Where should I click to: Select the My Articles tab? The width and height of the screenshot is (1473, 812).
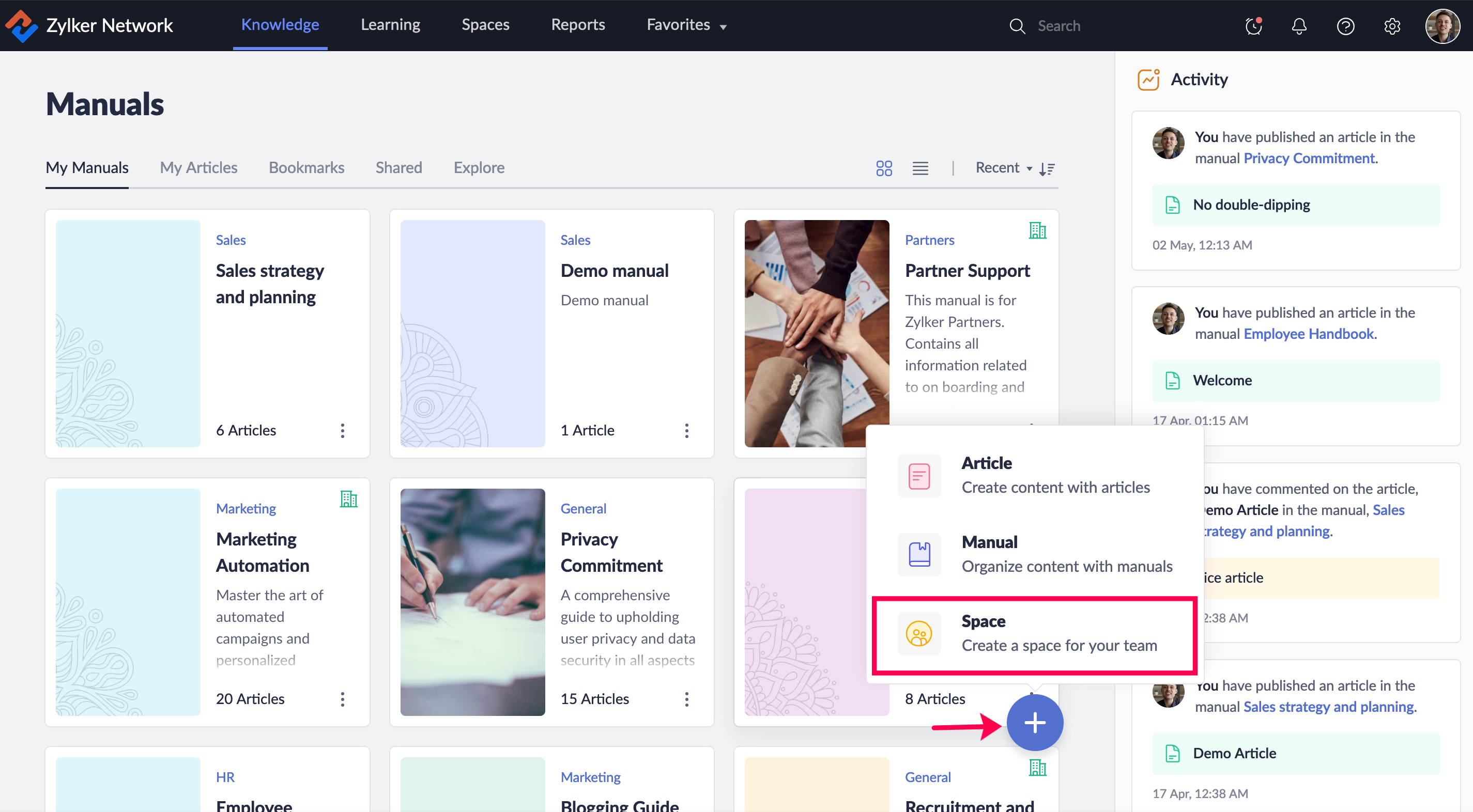(198, 168)
